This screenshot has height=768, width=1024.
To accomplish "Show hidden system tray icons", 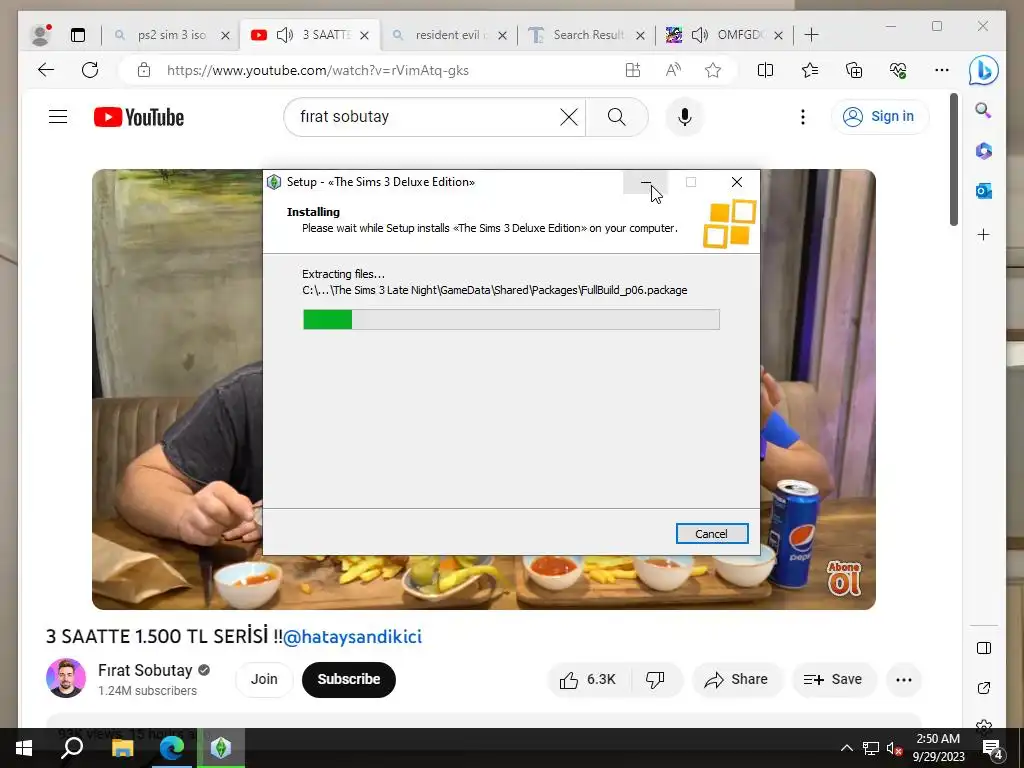I will (x=846, y=748).
